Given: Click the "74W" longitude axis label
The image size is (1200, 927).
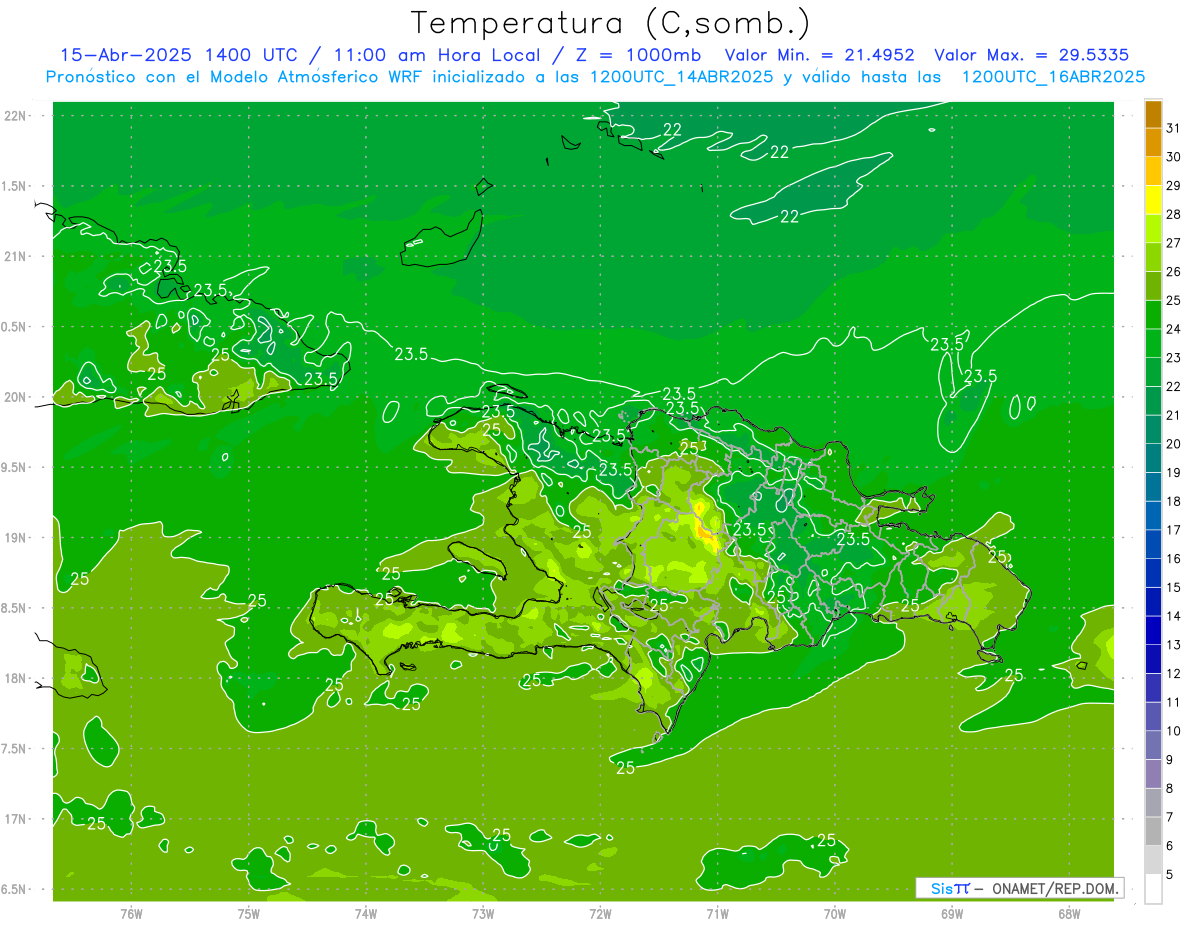Looking at the screenshot, I should pos(365,912).
